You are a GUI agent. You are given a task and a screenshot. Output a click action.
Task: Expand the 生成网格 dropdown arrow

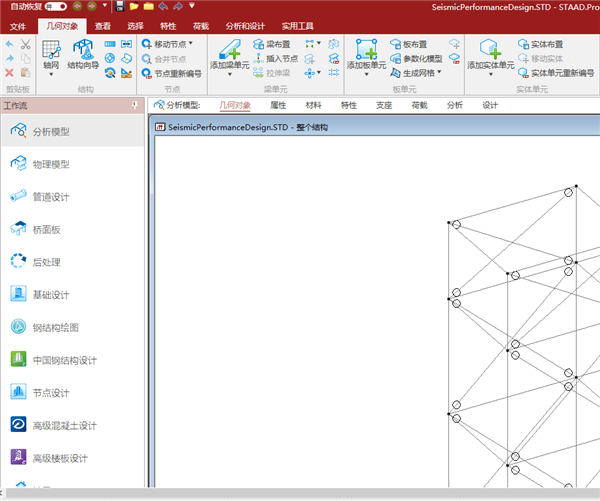pyautogui.click(x=439, y=72)
